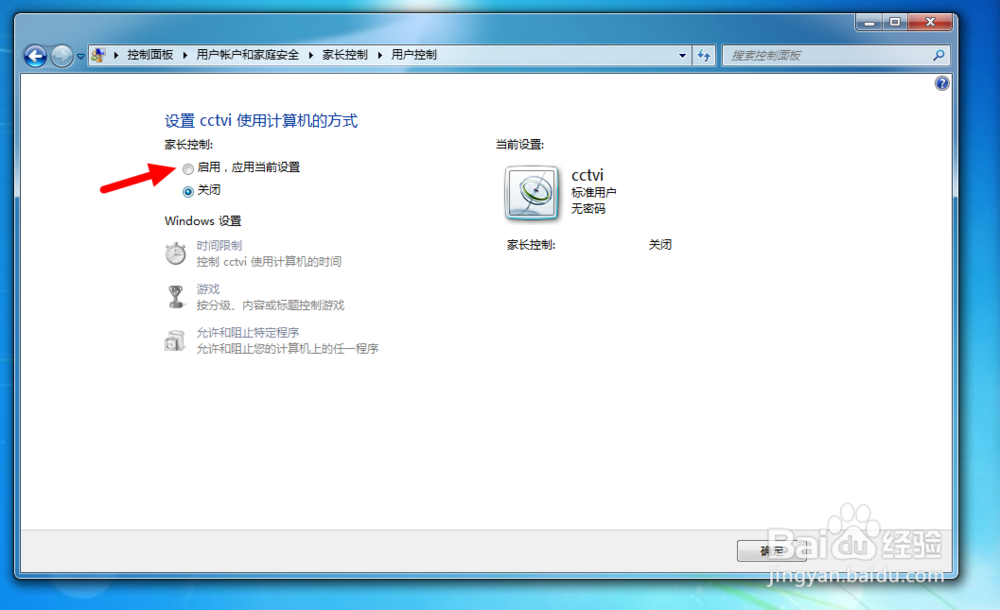Image resolution: width=1000 pixels, height=610 pixels.
Task: Refresh the page with the refresh button
Action: coord(704,56)
